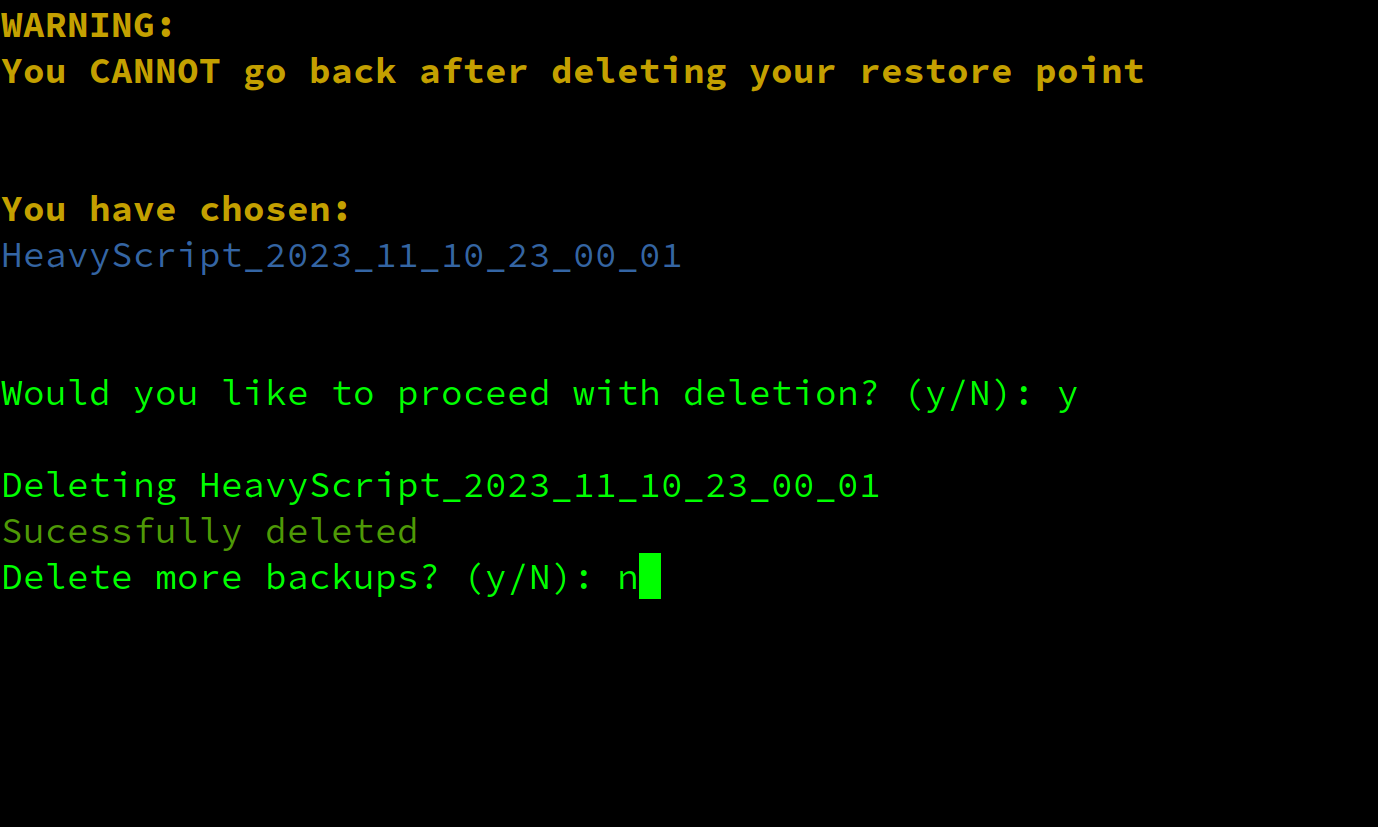Click the 'Sucessfully deleted' message

[x=210, y=531]
